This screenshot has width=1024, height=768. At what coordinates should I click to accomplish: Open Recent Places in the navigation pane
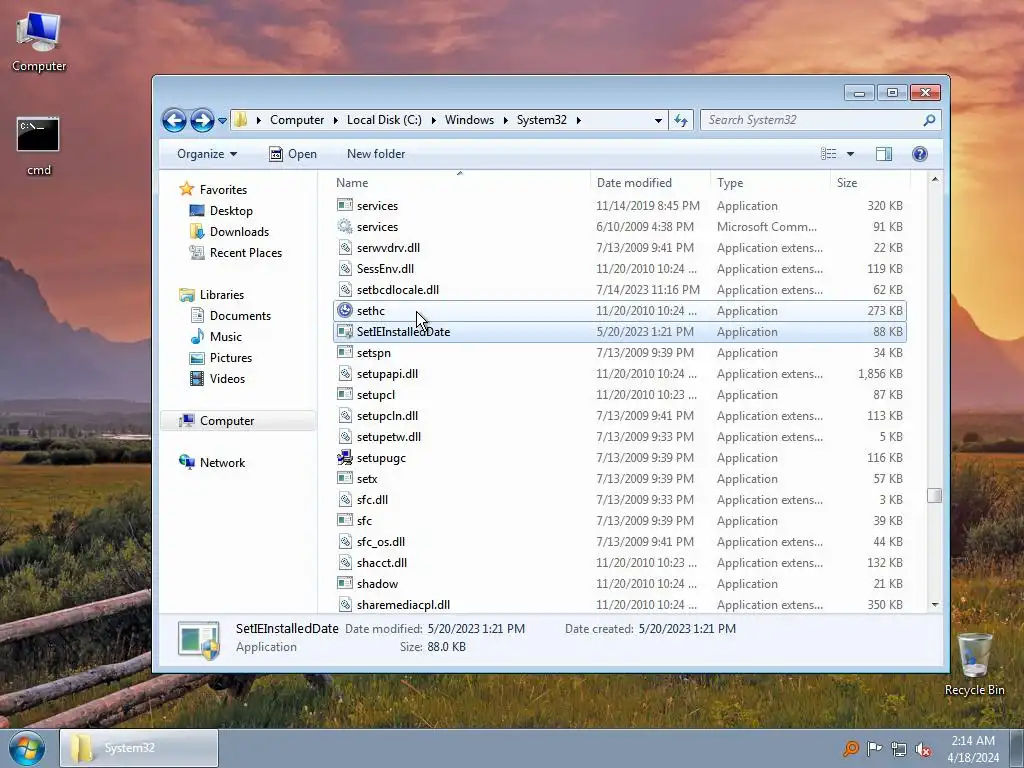tap(246, 253)
